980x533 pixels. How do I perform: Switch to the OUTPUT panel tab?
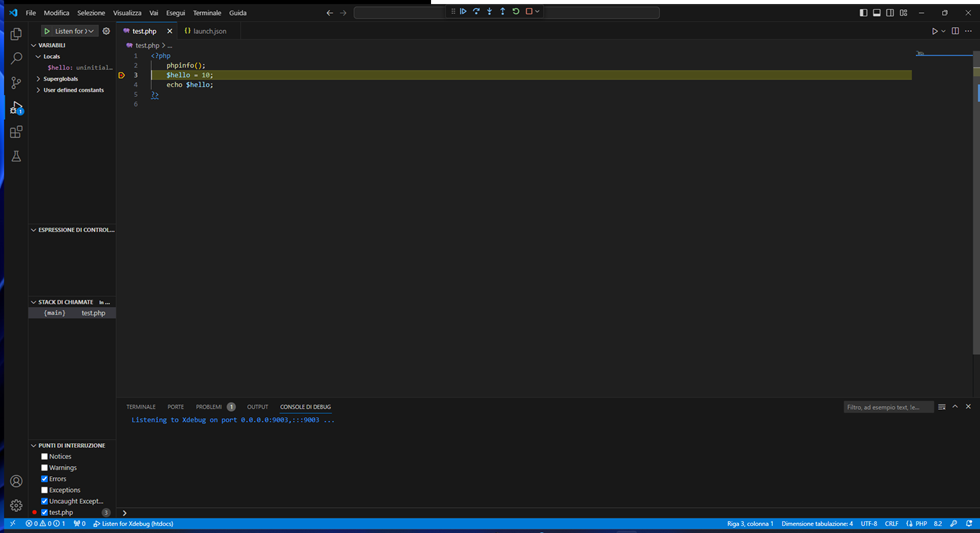coord(257,407)
